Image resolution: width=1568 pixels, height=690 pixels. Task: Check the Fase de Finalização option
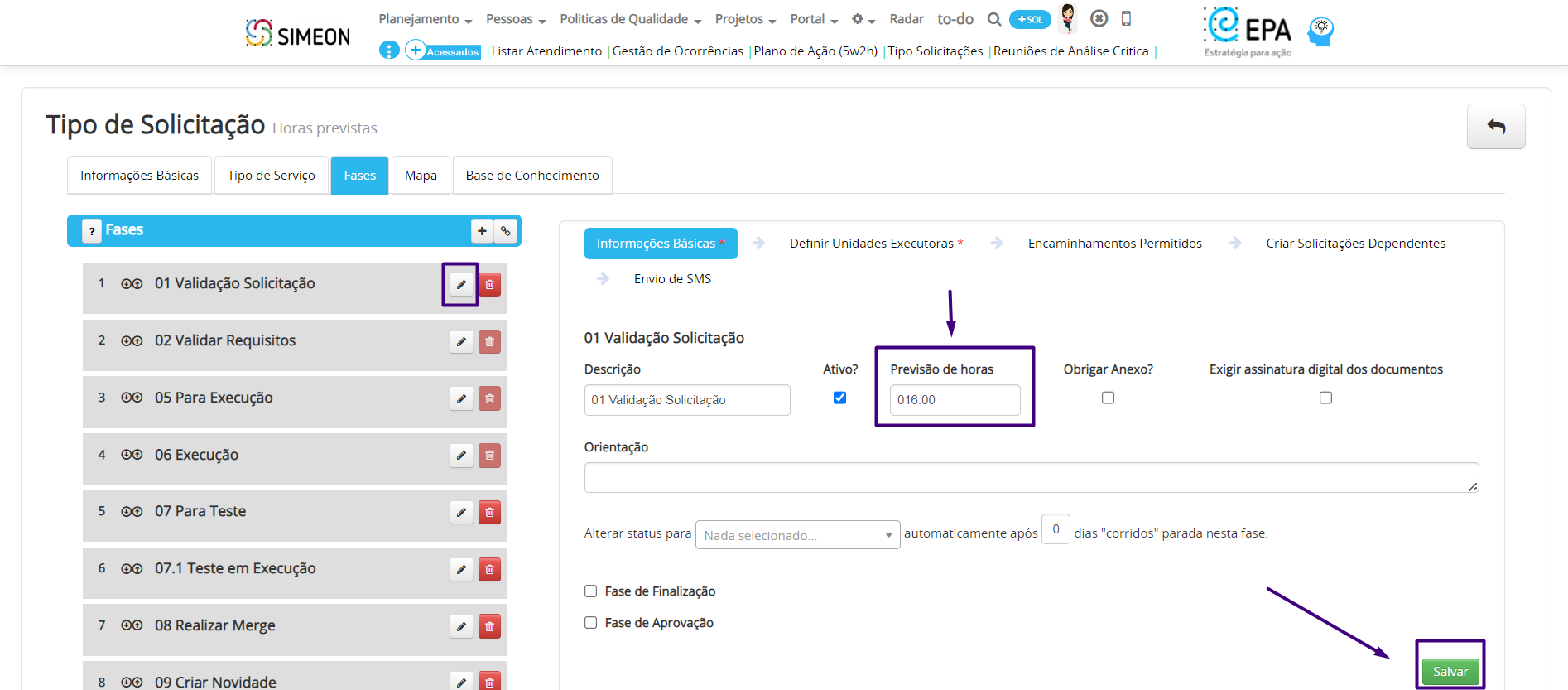[x=591, y=591]
